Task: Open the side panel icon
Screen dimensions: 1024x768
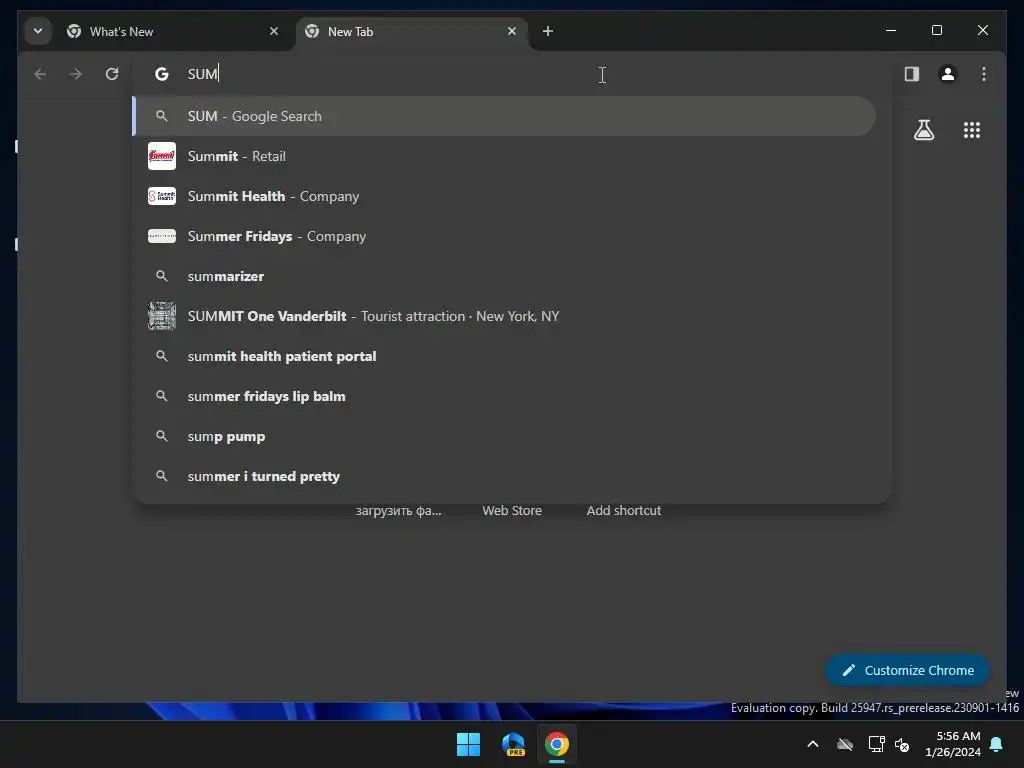Action: click(912, 74)
